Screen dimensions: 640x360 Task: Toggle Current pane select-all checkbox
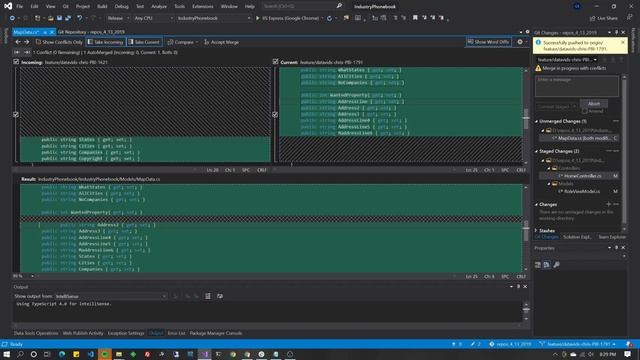click(276, 62)
